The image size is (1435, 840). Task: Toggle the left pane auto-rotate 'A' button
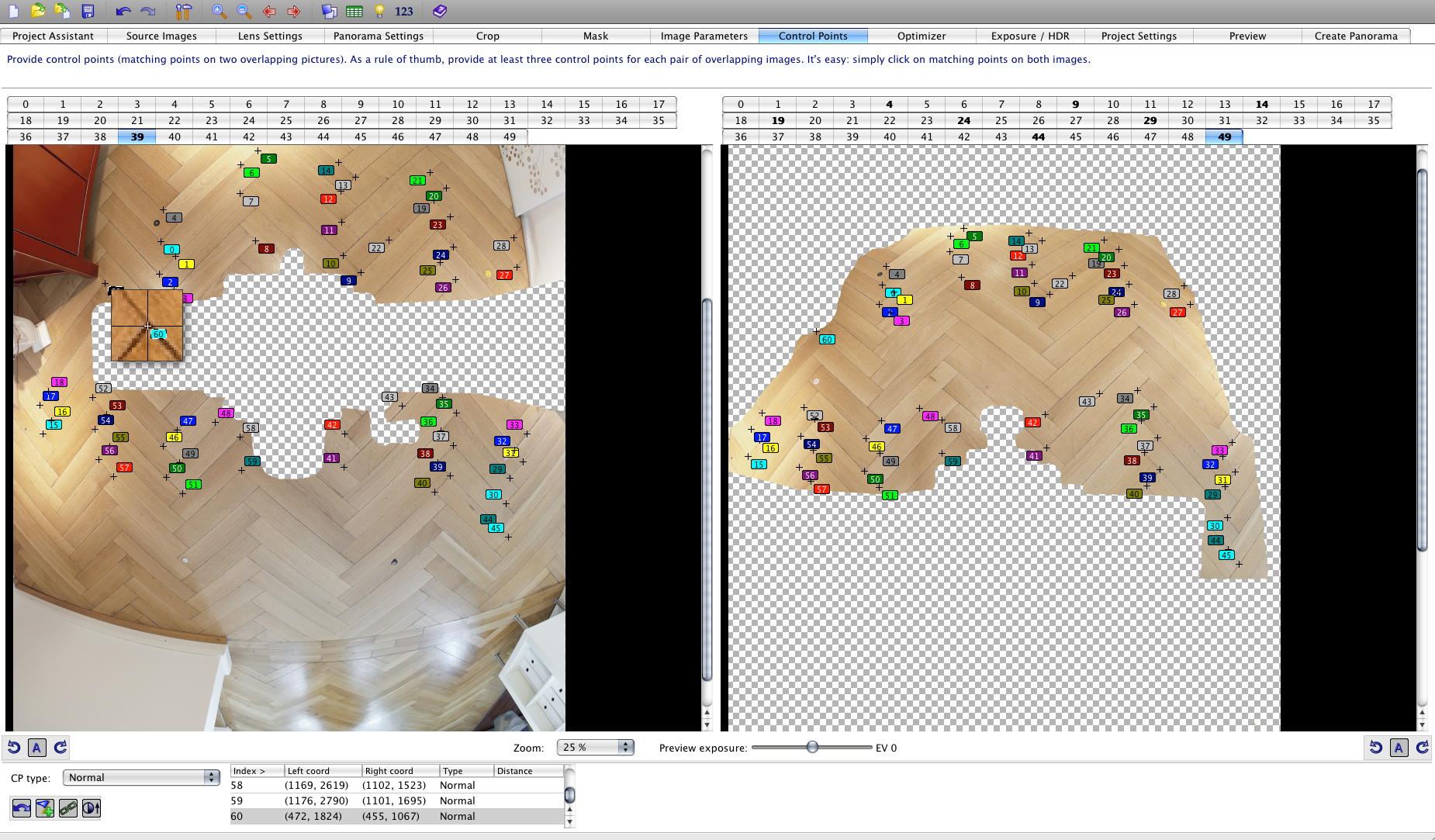pos(36,747)
